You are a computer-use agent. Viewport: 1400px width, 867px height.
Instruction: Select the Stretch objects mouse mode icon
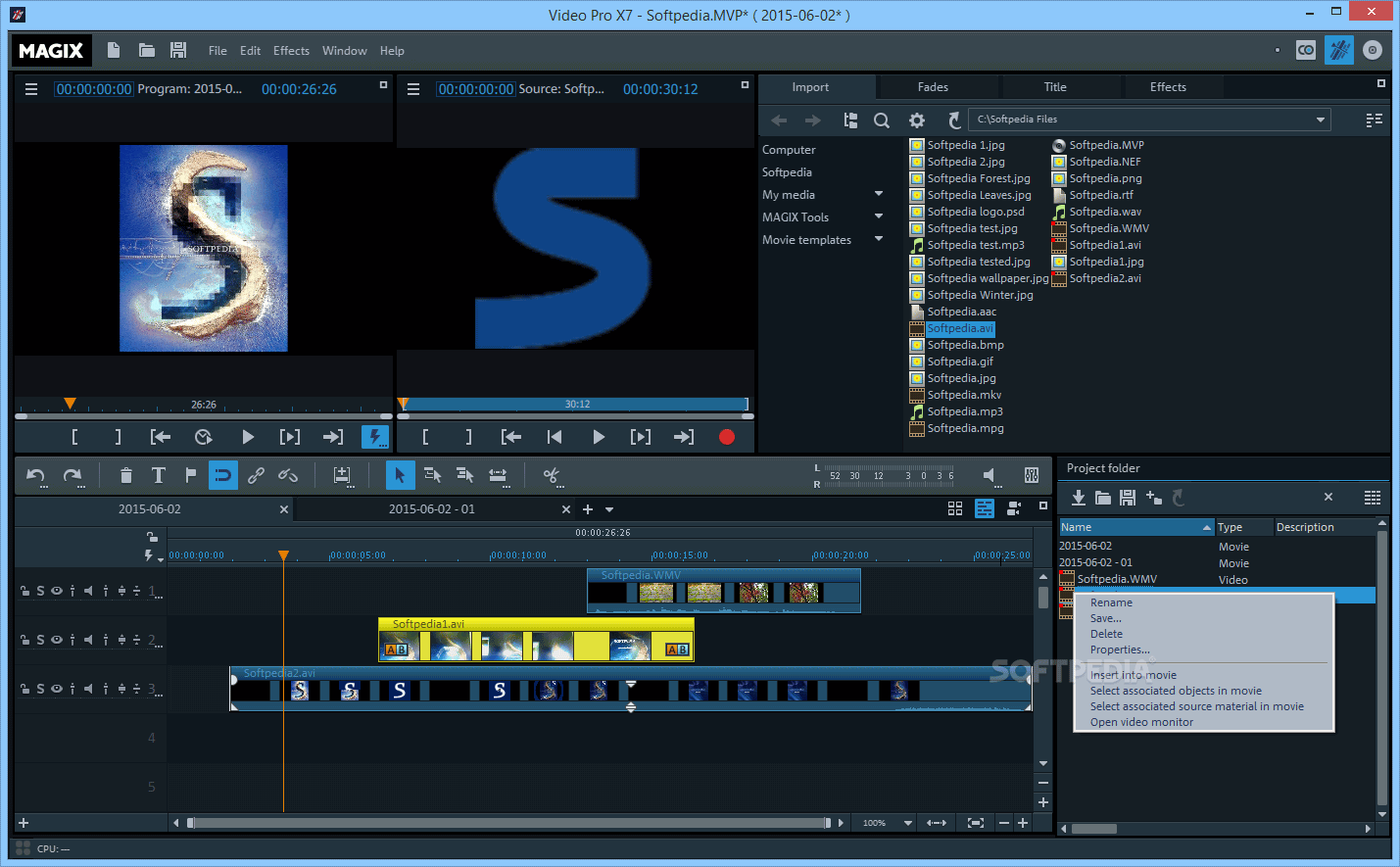[498, 475]
